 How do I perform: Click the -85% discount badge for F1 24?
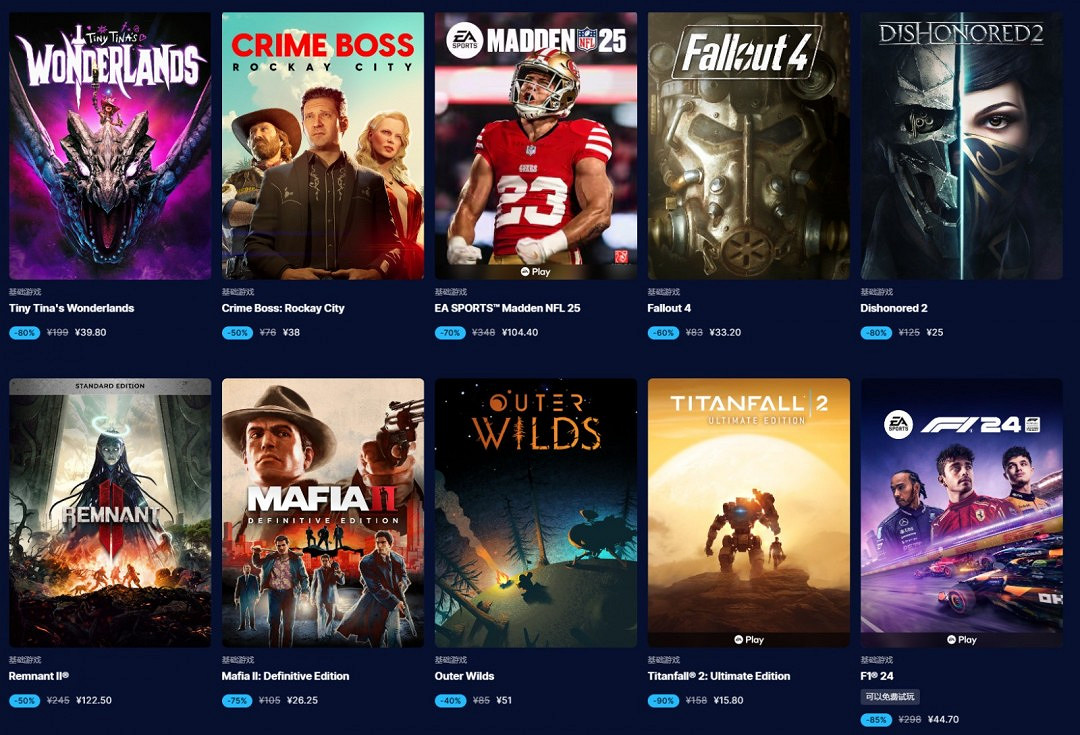coord(876,720)
